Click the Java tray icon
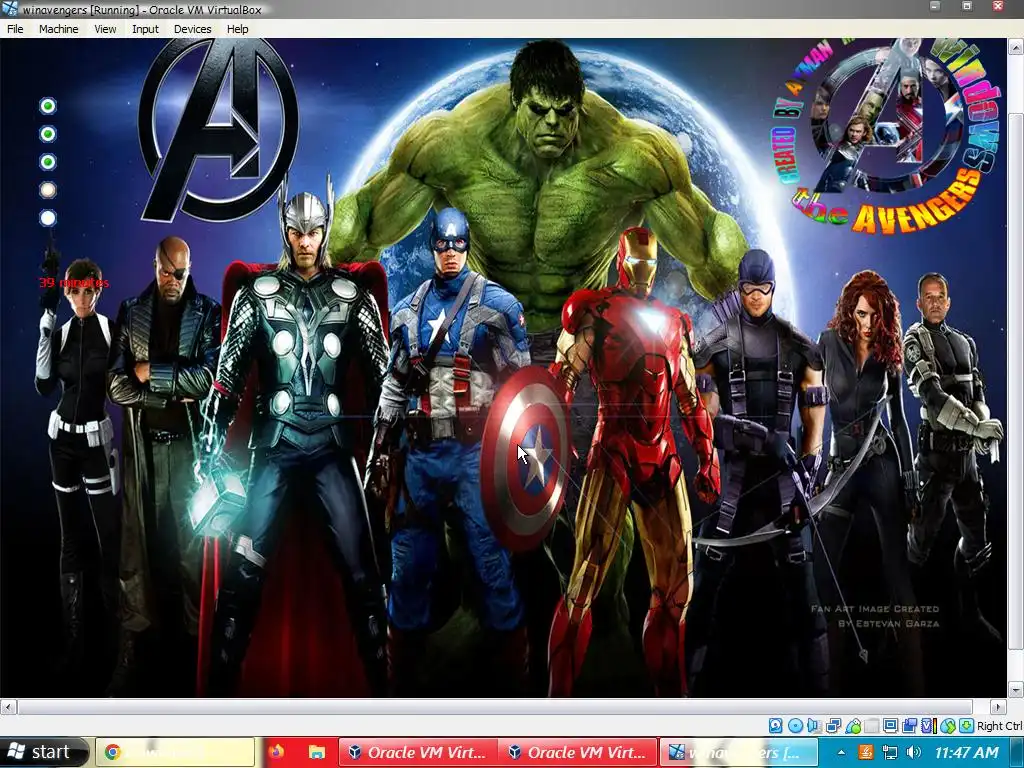The height and width of the screenshot is (768, 1024). [x=866, y=752]
